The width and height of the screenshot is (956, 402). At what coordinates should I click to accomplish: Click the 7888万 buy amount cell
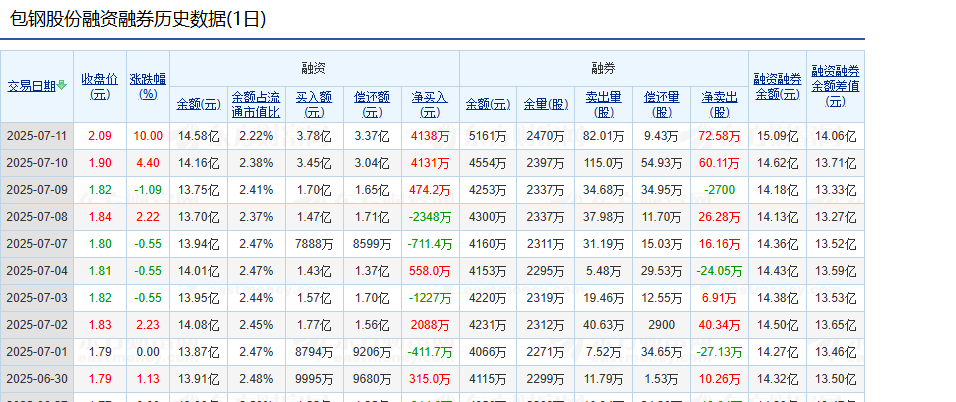click(314, 244)
